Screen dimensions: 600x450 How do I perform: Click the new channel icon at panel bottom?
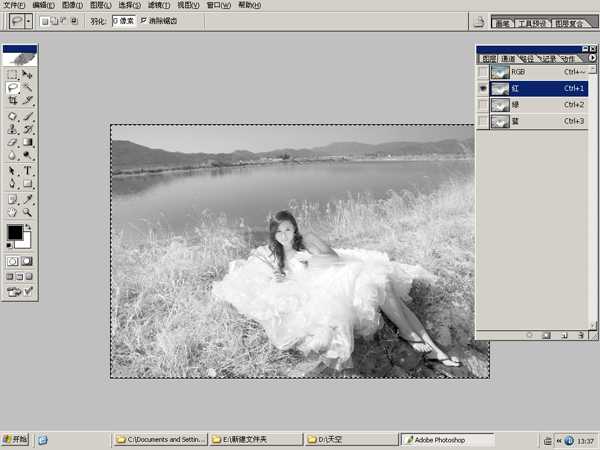[562, 336]
